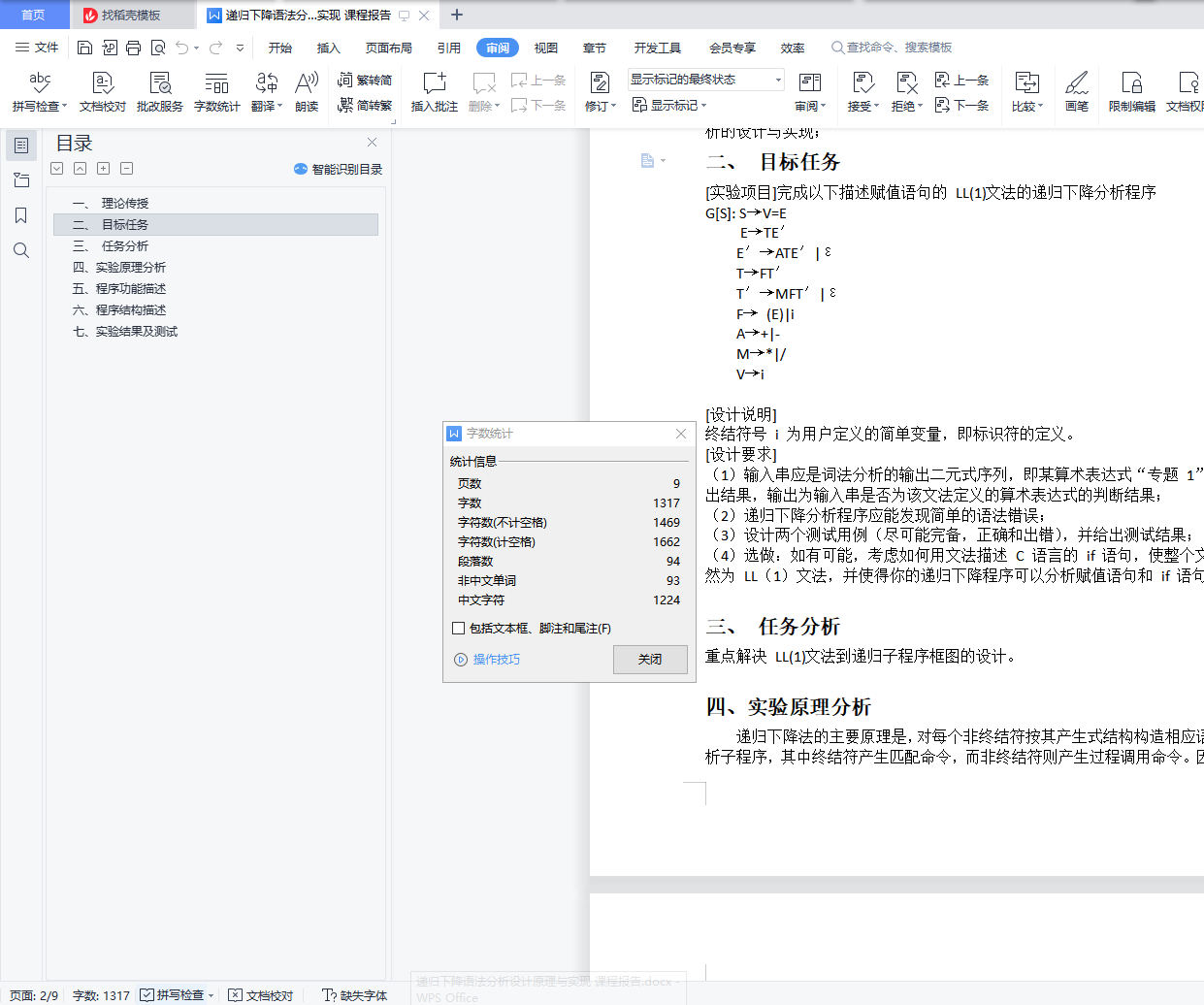Switch to 引用 ribbon tab
1204x1005 pixels.
(449, 48)
